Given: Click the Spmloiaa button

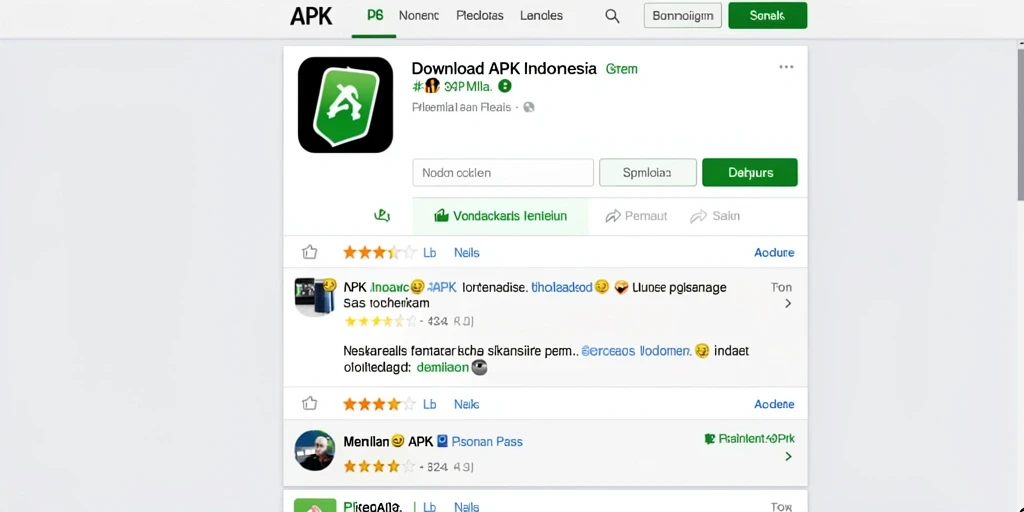Looking at the screenshot, I should pos(648,172).
